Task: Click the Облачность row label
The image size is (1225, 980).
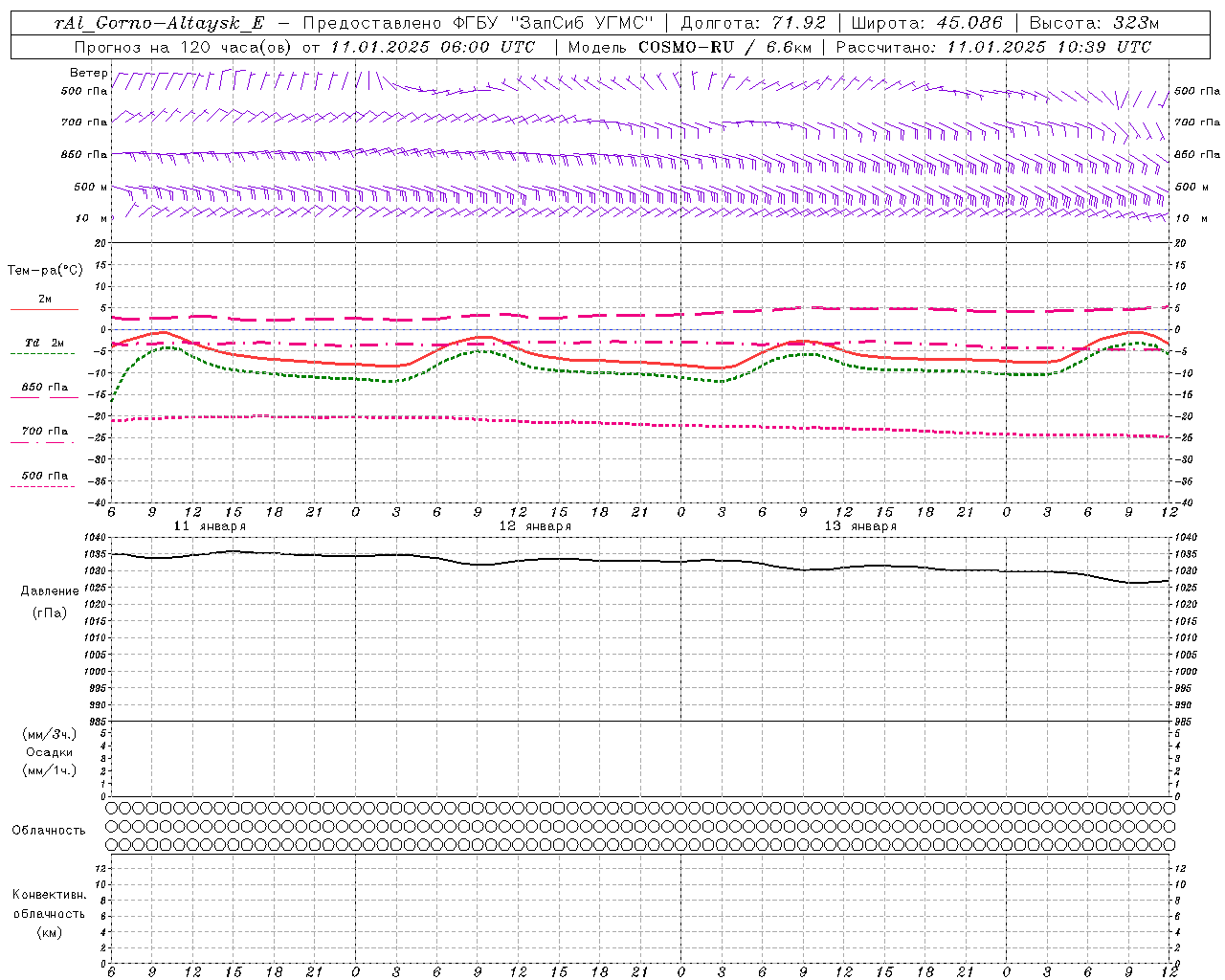Action: pyautogui.click(x=49, y=831)
